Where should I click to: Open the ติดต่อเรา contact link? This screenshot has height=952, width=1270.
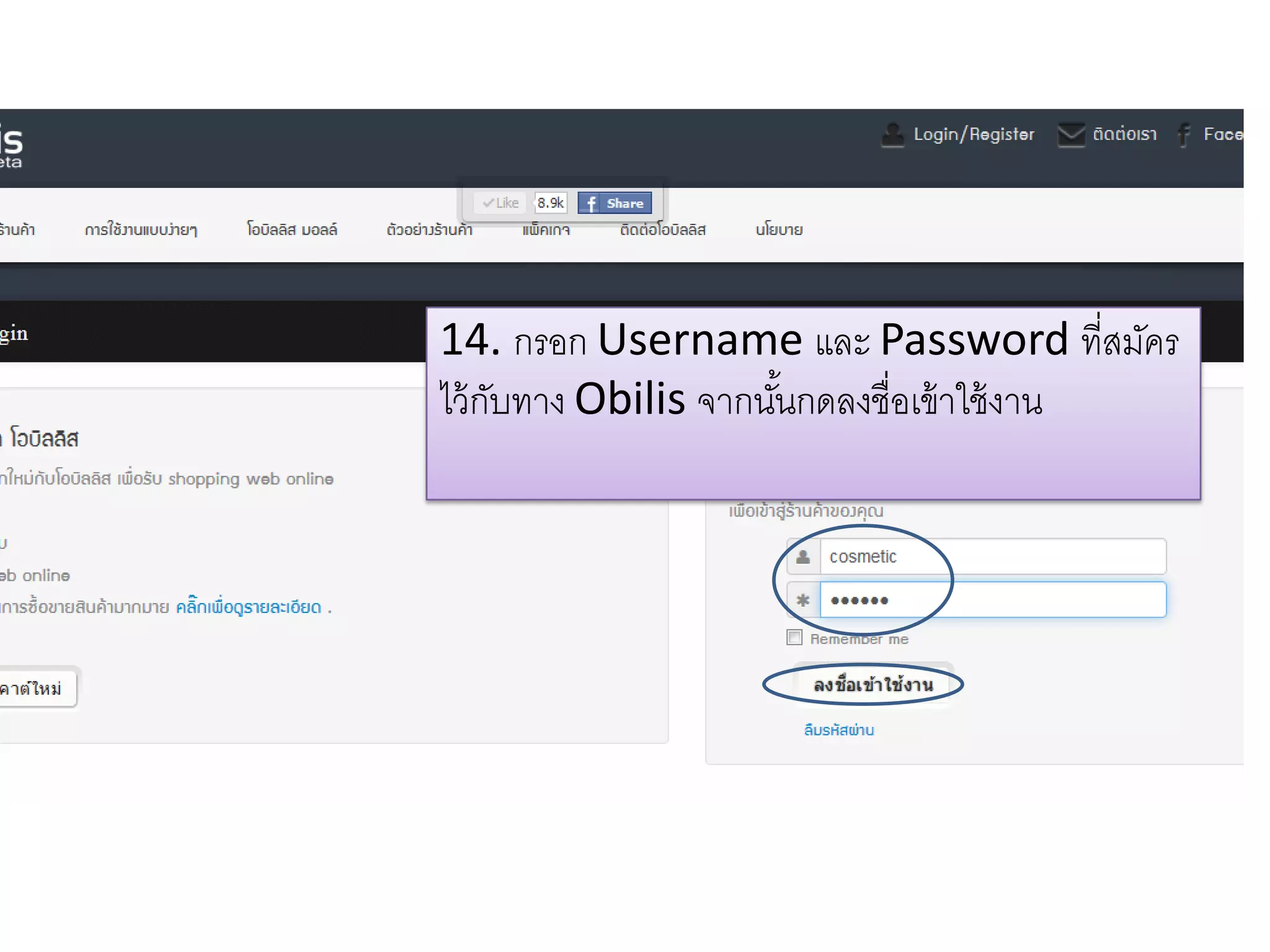[1124, 134]
